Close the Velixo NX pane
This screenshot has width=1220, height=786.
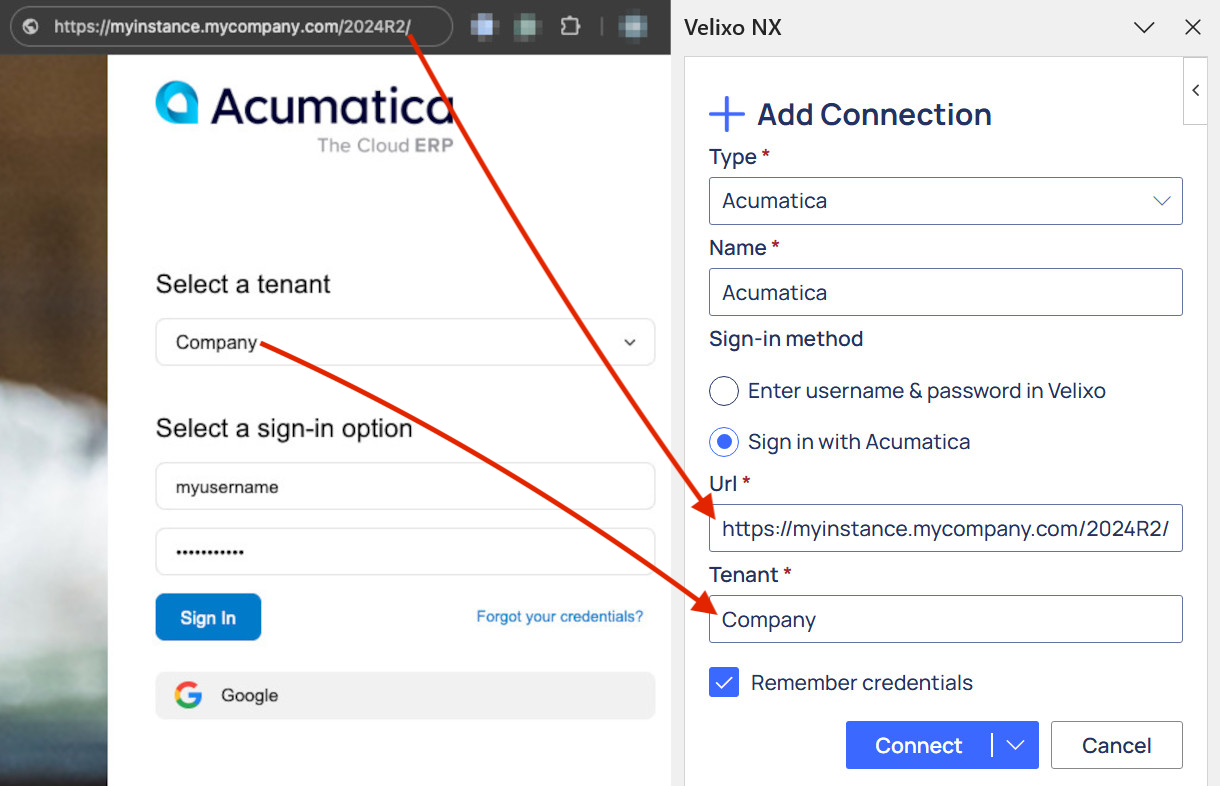(x=1192, y=27)
